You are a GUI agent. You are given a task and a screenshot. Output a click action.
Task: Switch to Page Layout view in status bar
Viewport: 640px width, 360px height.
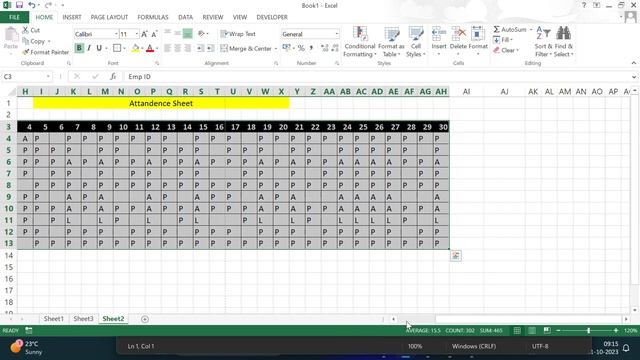pos(532,331)
